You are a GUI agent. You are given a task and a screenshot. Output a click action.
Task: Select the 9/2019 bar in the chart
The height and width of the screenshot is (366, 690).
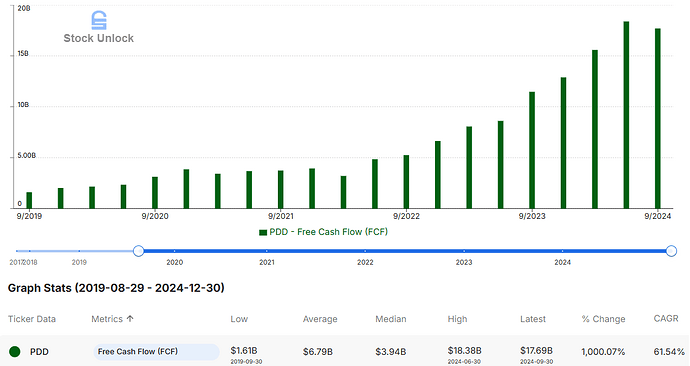(x=29, y=200)
